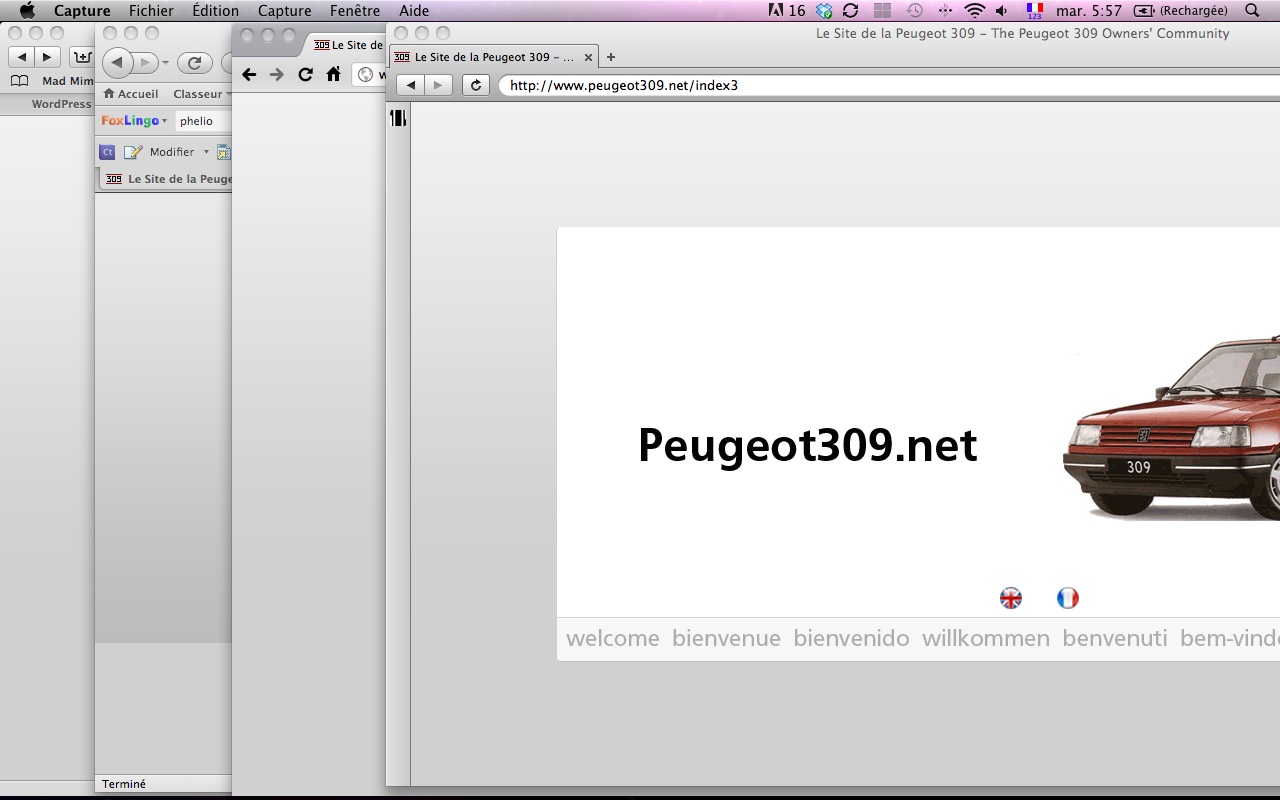Click the Dropbox menu bar icon
1280x800 pixels.
pyautogui.click(x=824, y=11)
